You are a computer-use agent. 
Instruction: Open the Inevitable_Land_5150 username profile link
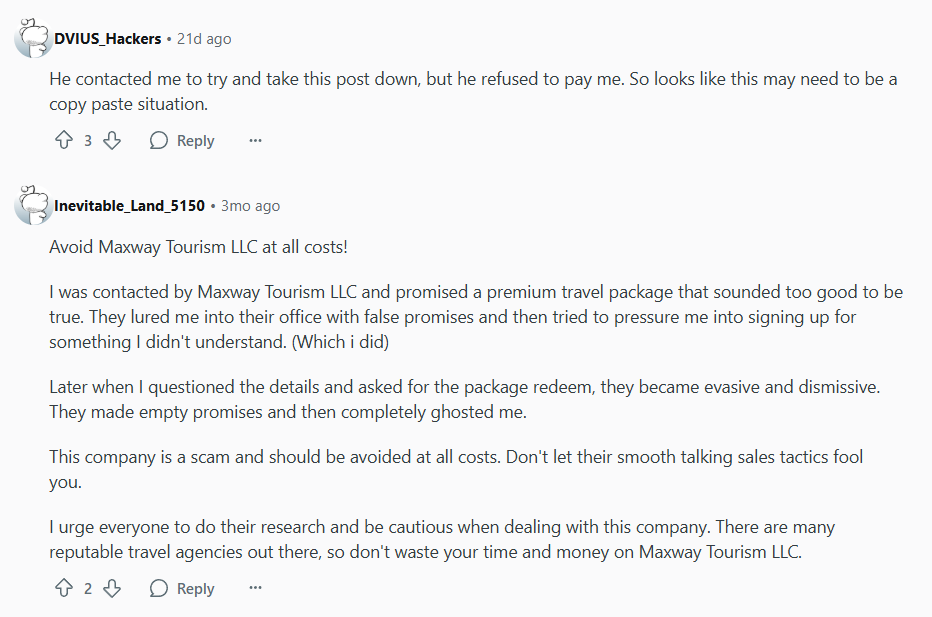point(129,206)
